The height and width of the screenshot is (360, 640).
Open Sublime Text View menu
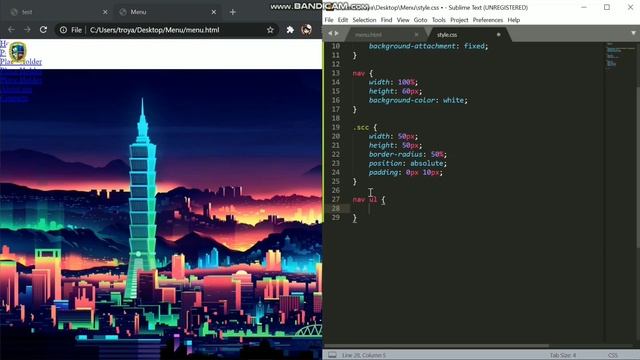point(403,20)
